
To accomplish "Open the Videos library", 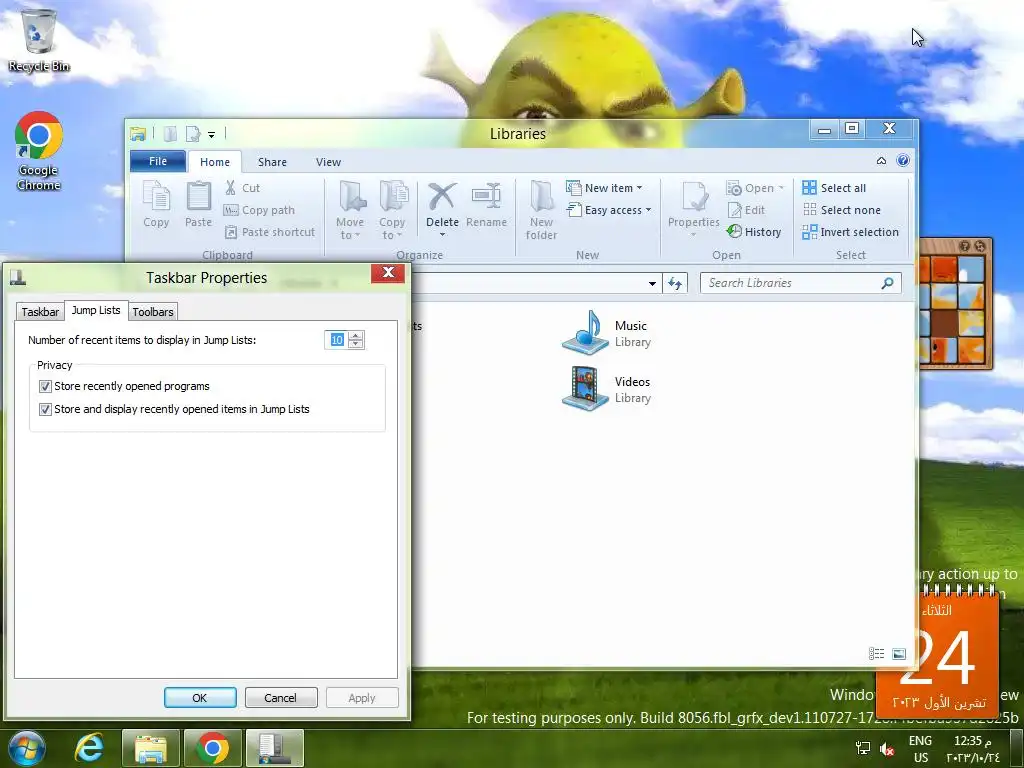I will (x=606, y=389).
